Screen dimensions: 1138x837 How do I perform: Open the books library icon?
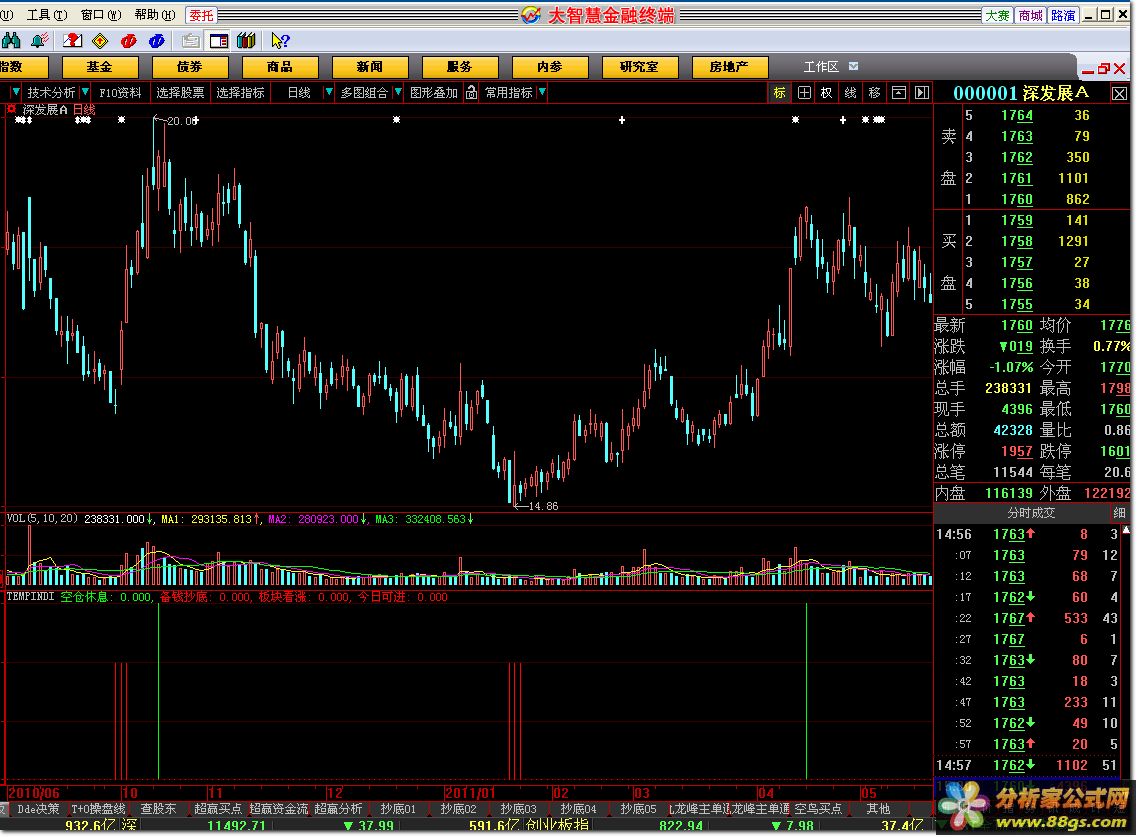pyautogui.click(x=246, y=41)
